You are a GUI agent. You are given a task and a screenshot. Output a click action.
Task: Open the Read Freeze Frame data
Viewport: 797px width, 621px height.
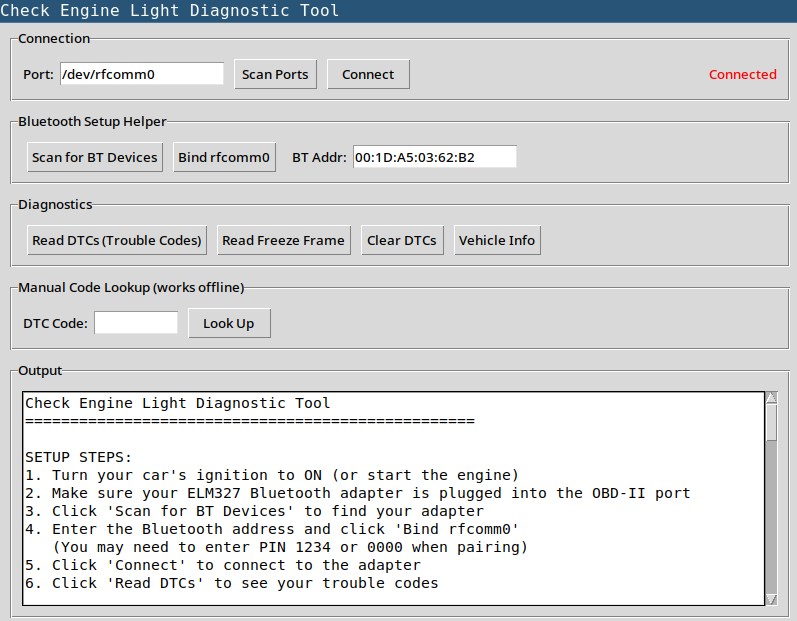(x=283, y=240)
